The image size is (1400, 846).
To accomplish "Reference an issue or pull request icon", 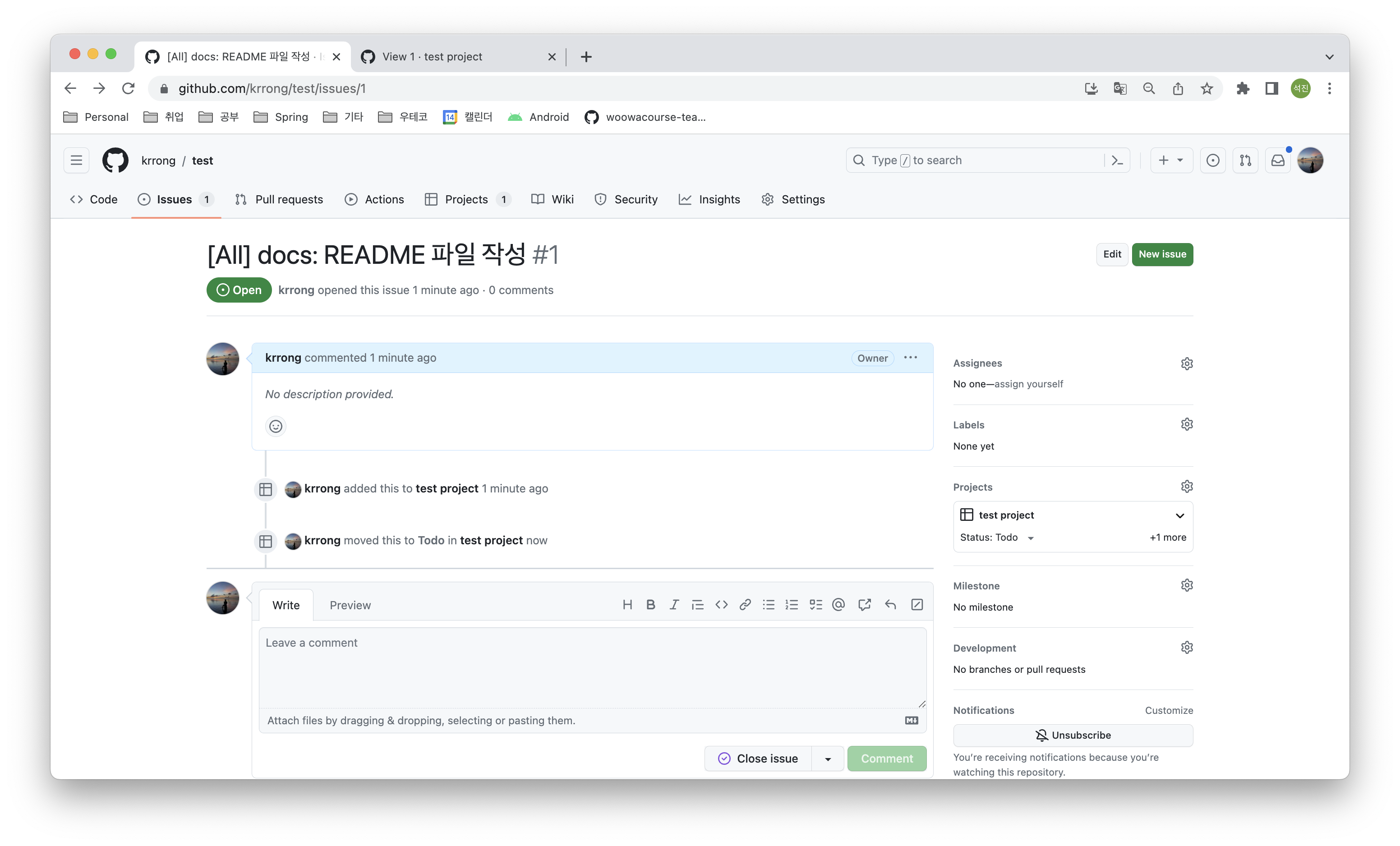I will point(864,605).
